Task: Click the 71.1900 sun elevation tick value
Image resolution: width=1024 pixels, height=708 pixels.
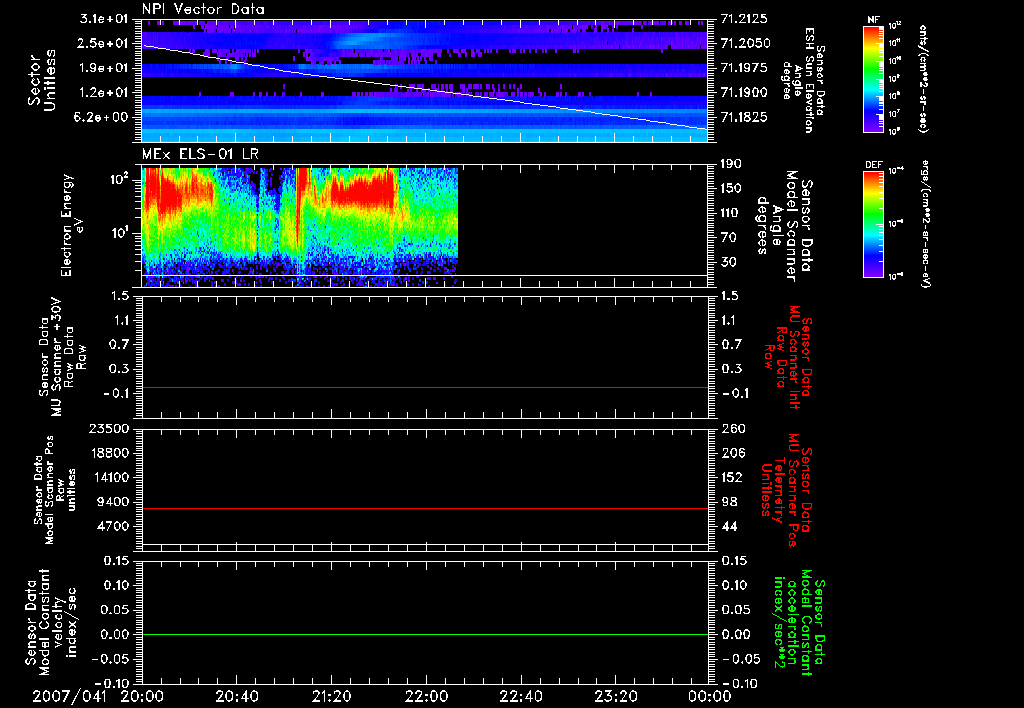Action: [744, 93]
